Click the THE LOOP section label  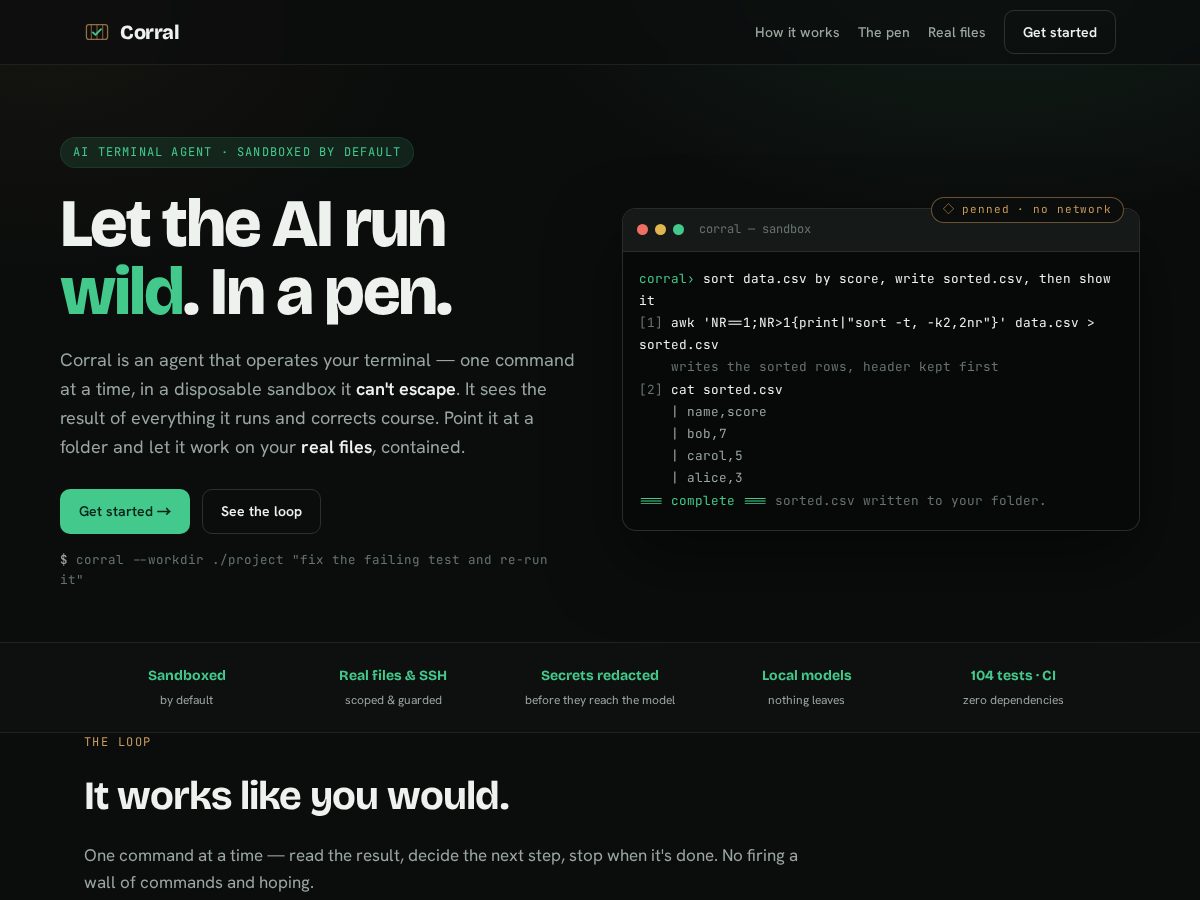click(118, 742)
